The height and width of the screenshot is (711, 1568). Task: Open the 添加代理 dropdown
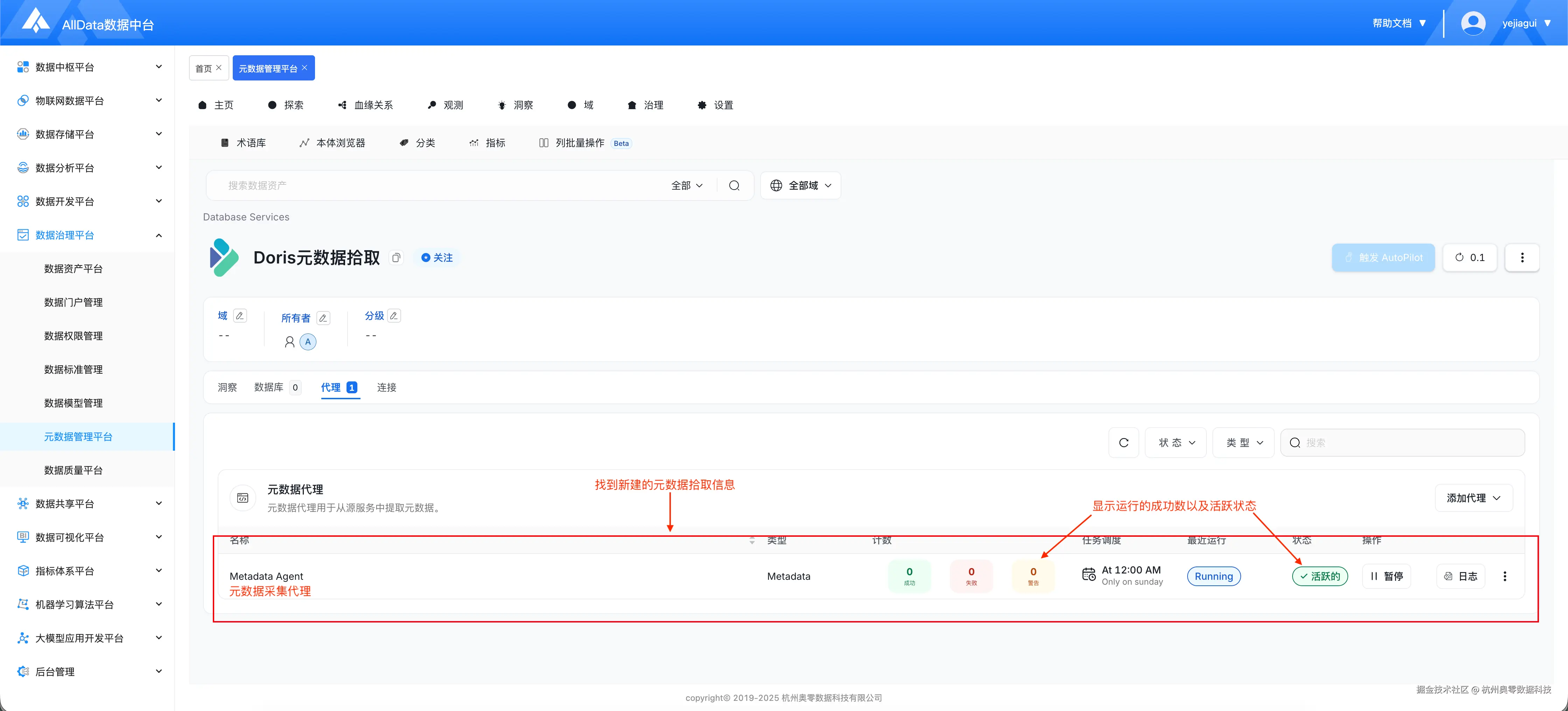coord(1473,498)
